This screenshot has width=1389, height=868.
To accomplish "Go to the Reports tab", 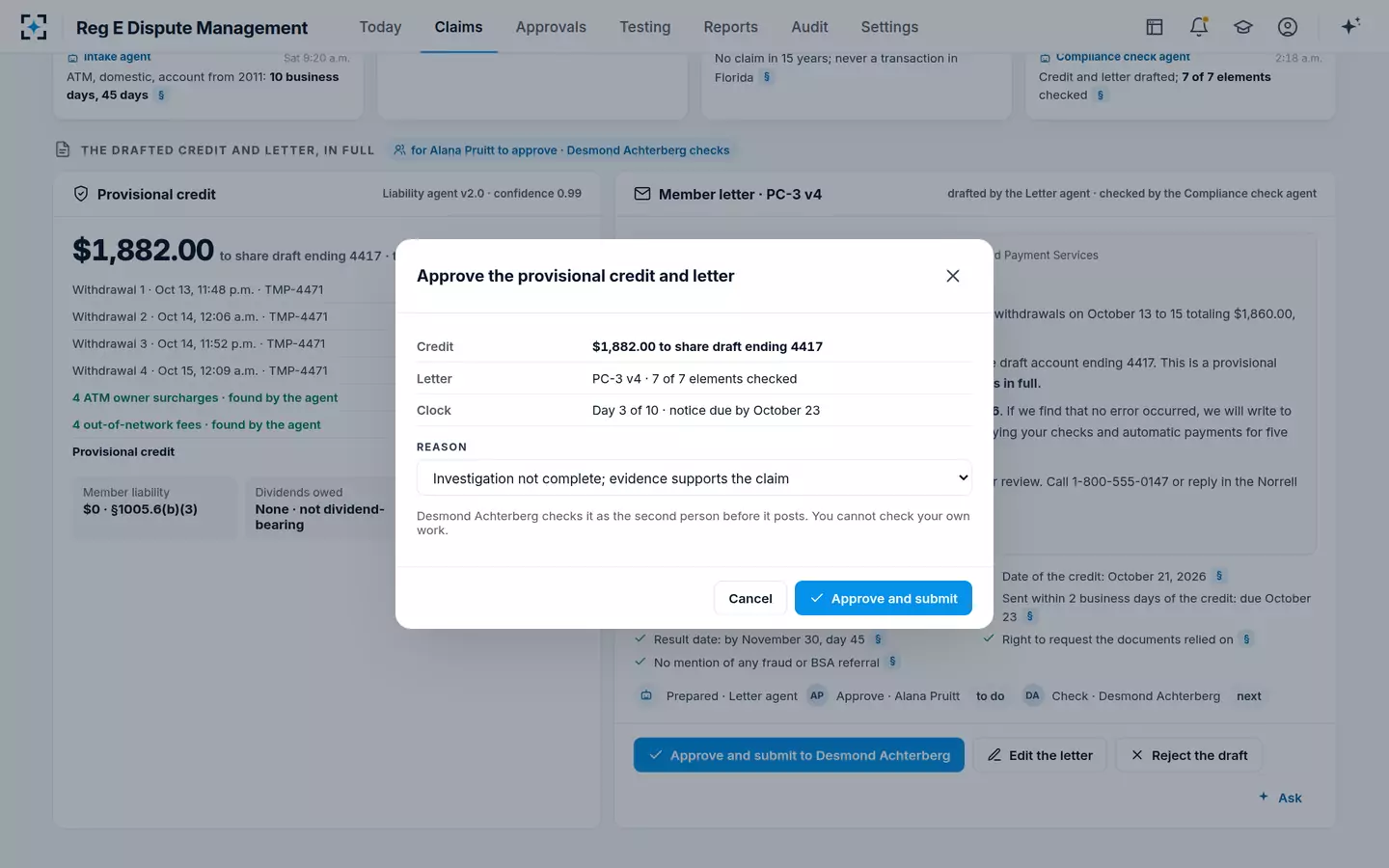I will pyautogui.click(x=730, y=27).
